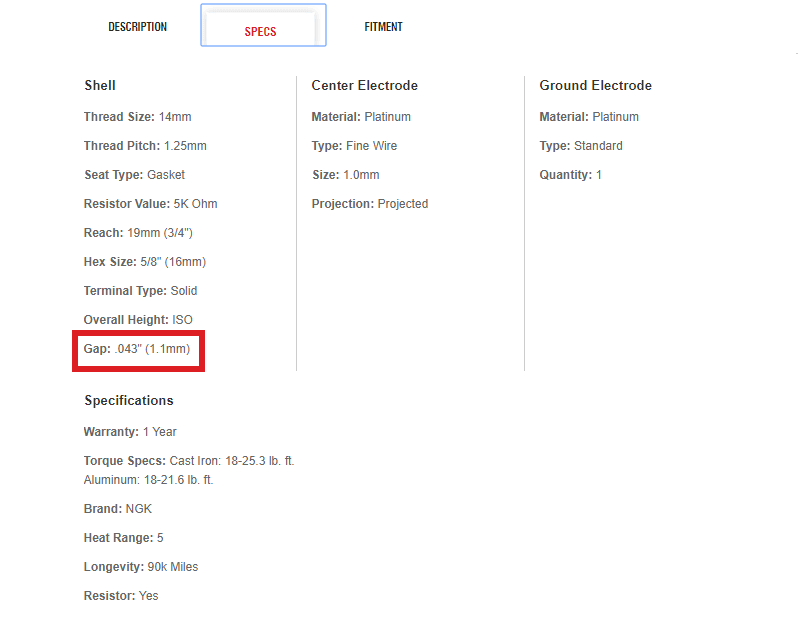This screenshot has height=617, width=798.
Task: Click the Longevity 90k Miles entry
Action: click(x=141, y=567)
